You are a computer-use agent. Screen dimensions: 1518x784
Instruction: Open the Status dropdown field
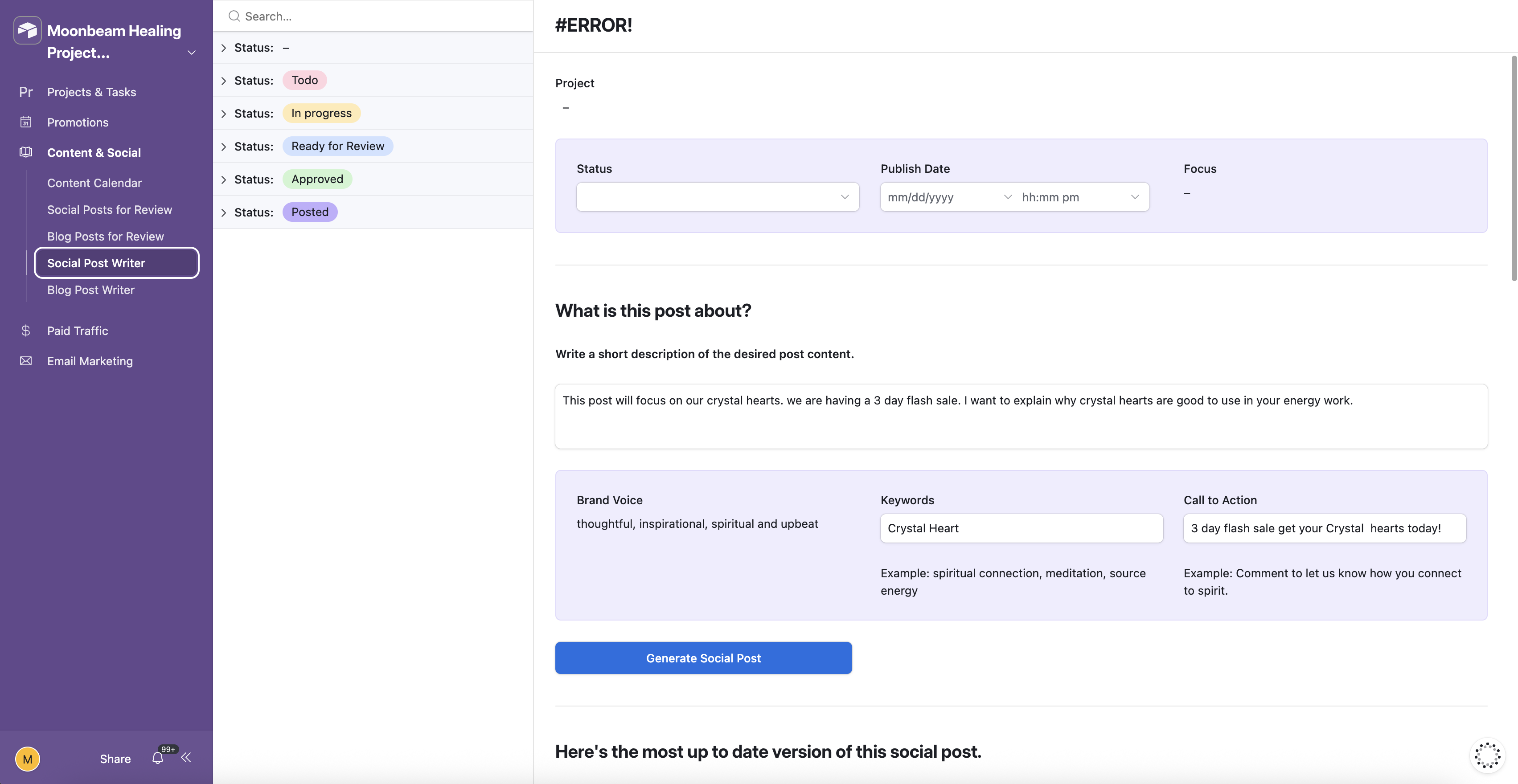pos(718,197)
